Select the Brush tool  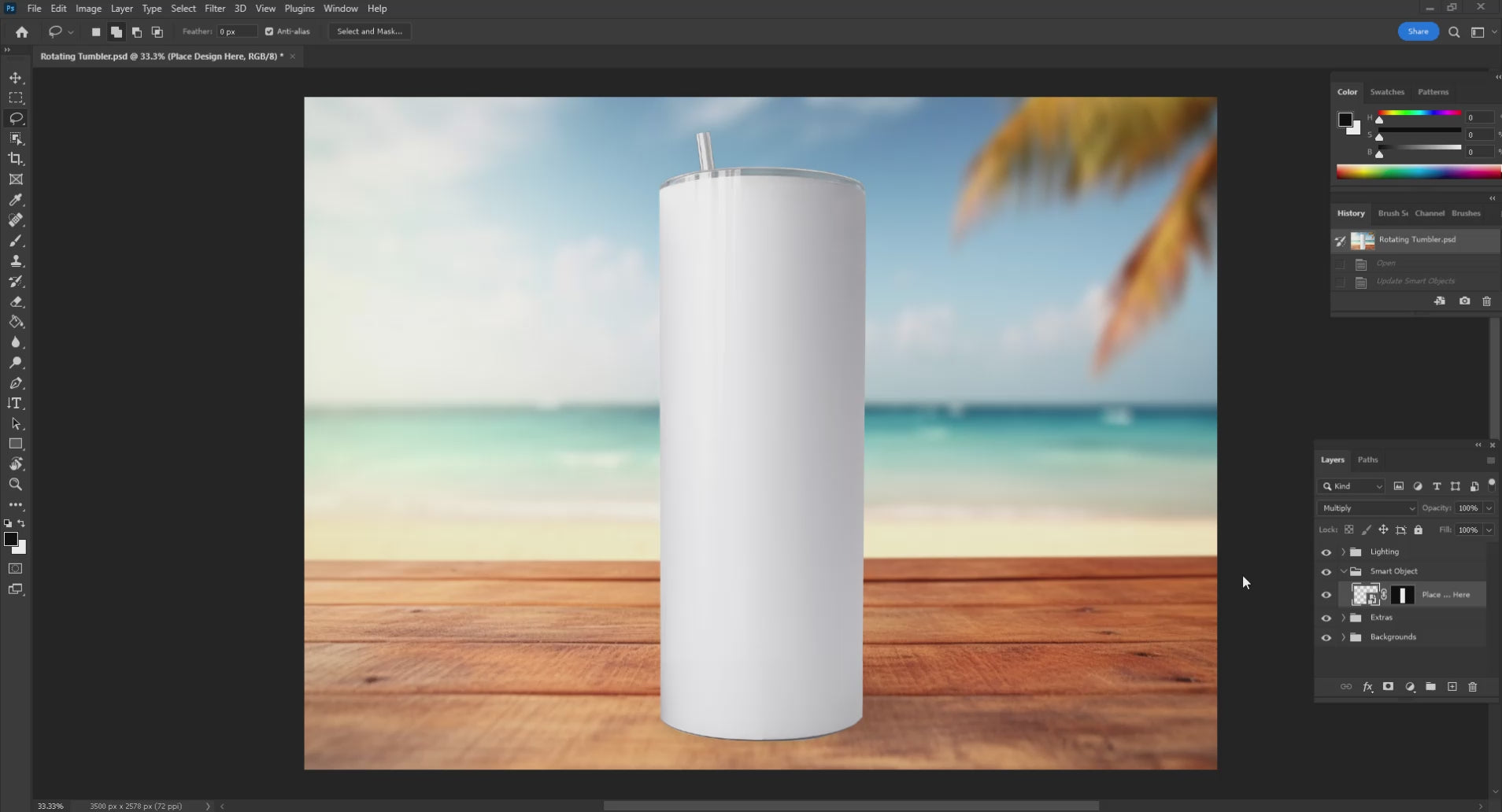tap(16, 241)
